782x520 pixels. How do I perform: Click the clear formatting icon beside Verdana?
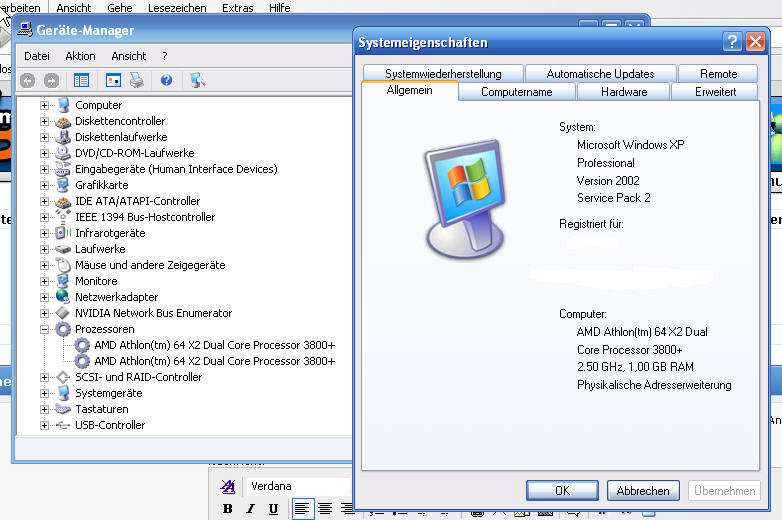[228, 486]
